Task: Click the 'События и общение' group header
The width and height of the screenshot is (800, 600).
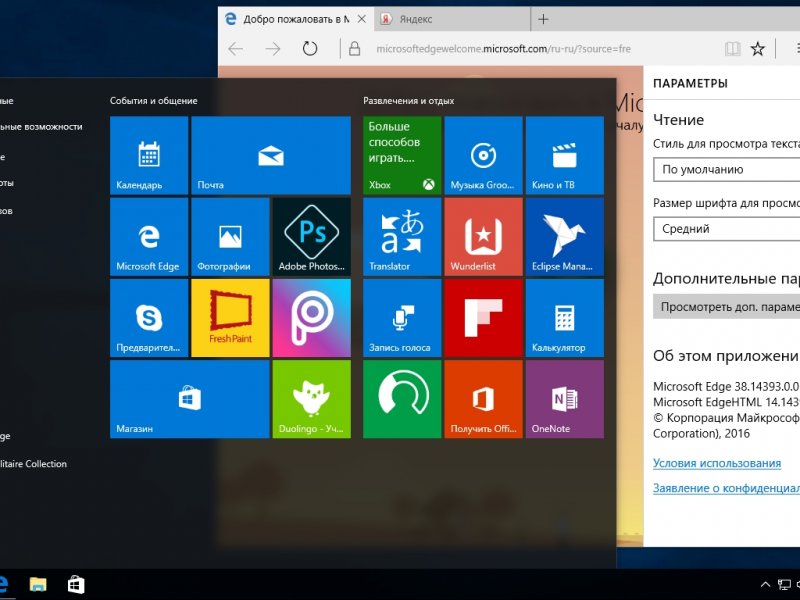Action: (154, 101)
